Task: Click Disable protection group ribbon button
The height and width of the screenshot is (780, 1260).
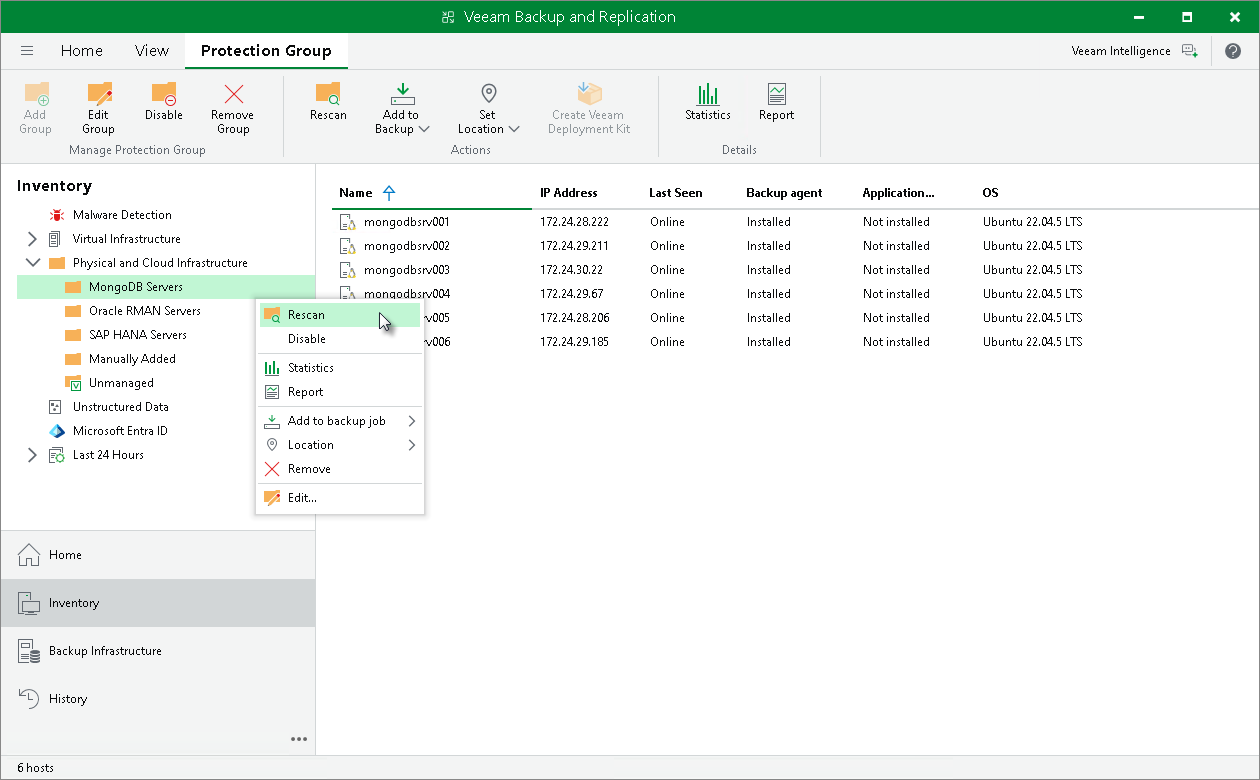Action: (164, 102)
